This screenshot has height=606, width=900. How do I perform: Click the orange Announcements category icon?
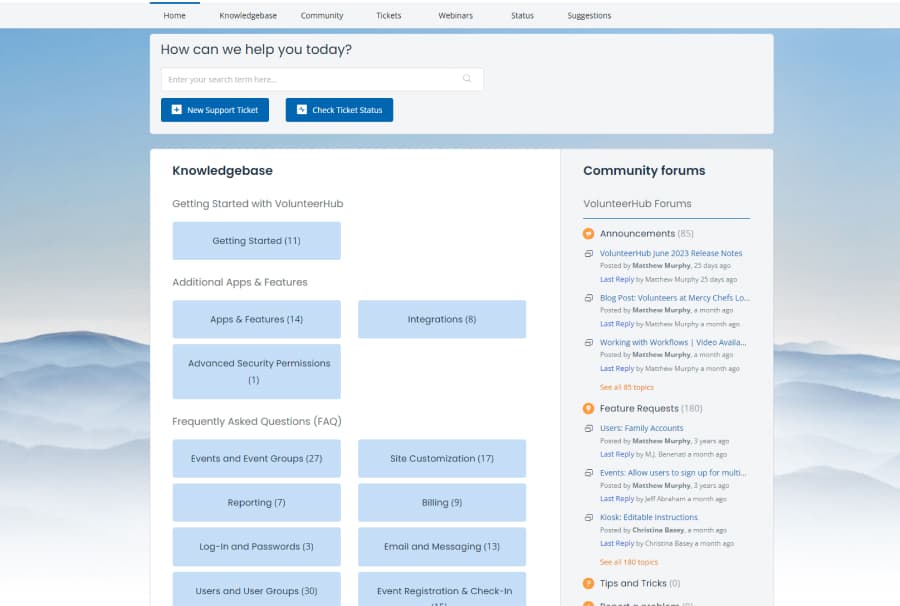pyautogui.click(x=588, y=233)
